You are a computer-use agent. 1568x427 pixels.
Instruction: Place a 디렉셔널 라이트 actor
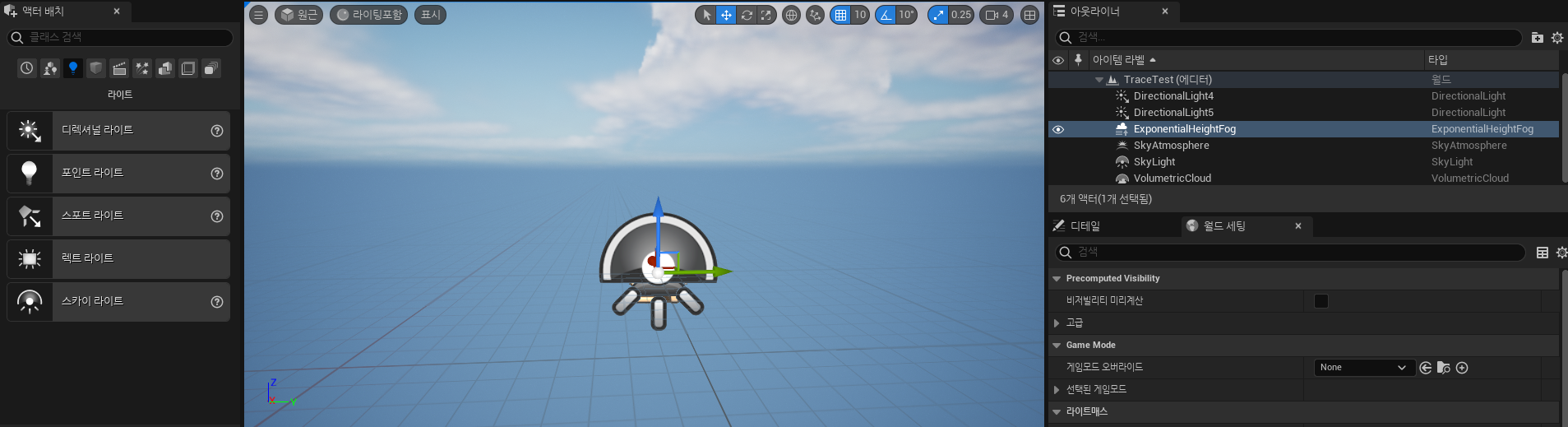(x=118, y=131)
